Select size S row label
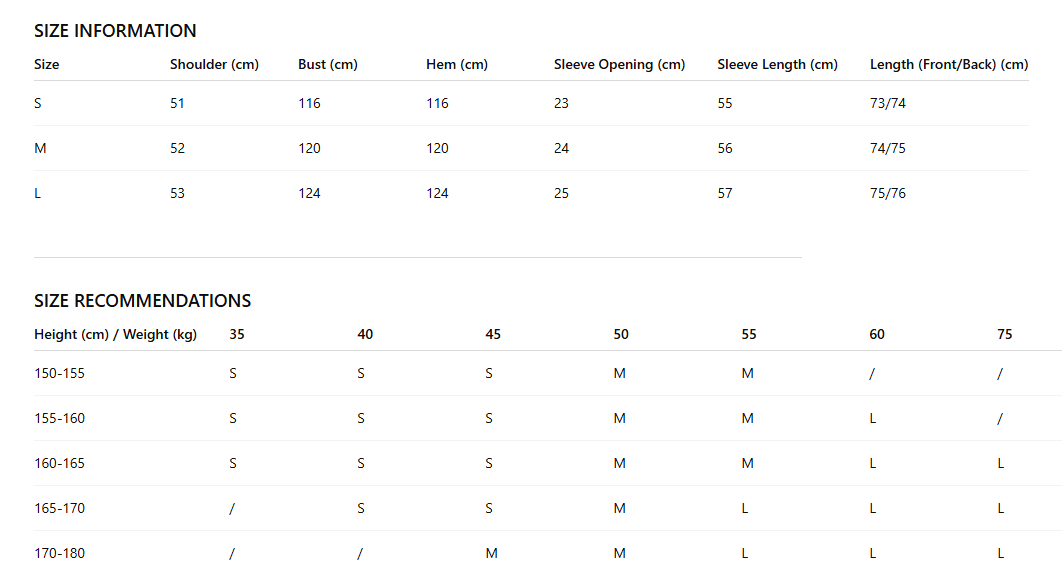The height and width of the screenshot is (585, 1062). click(38, 103)
